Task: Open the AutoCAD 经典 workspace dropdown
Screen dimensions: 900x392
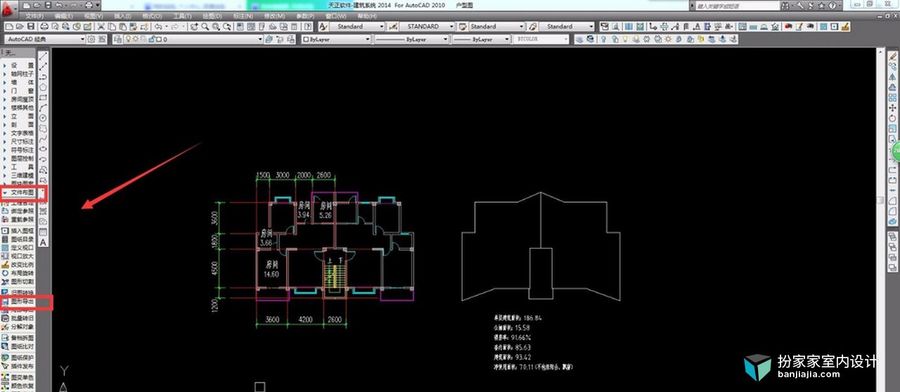Action: (45, 39)
